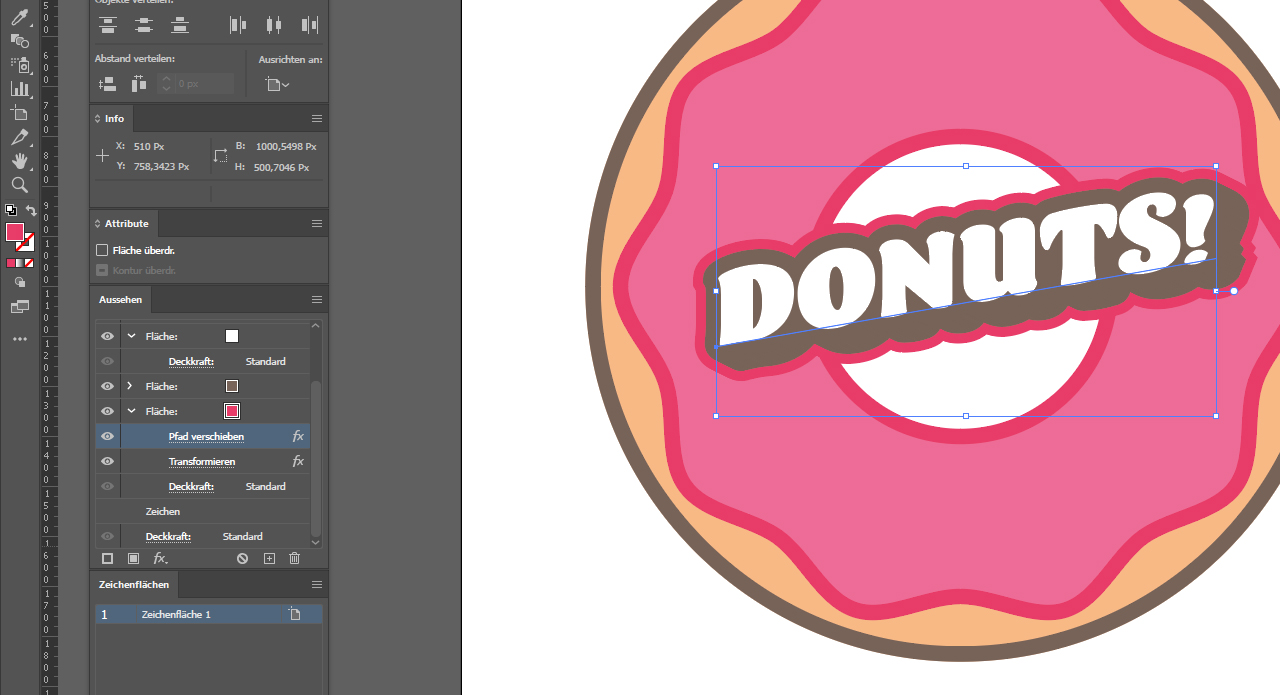The height and width of the screenshot is (695, 1280).
Task: Open the Ausrichten an dropdown
Action: tap(278, 84)
